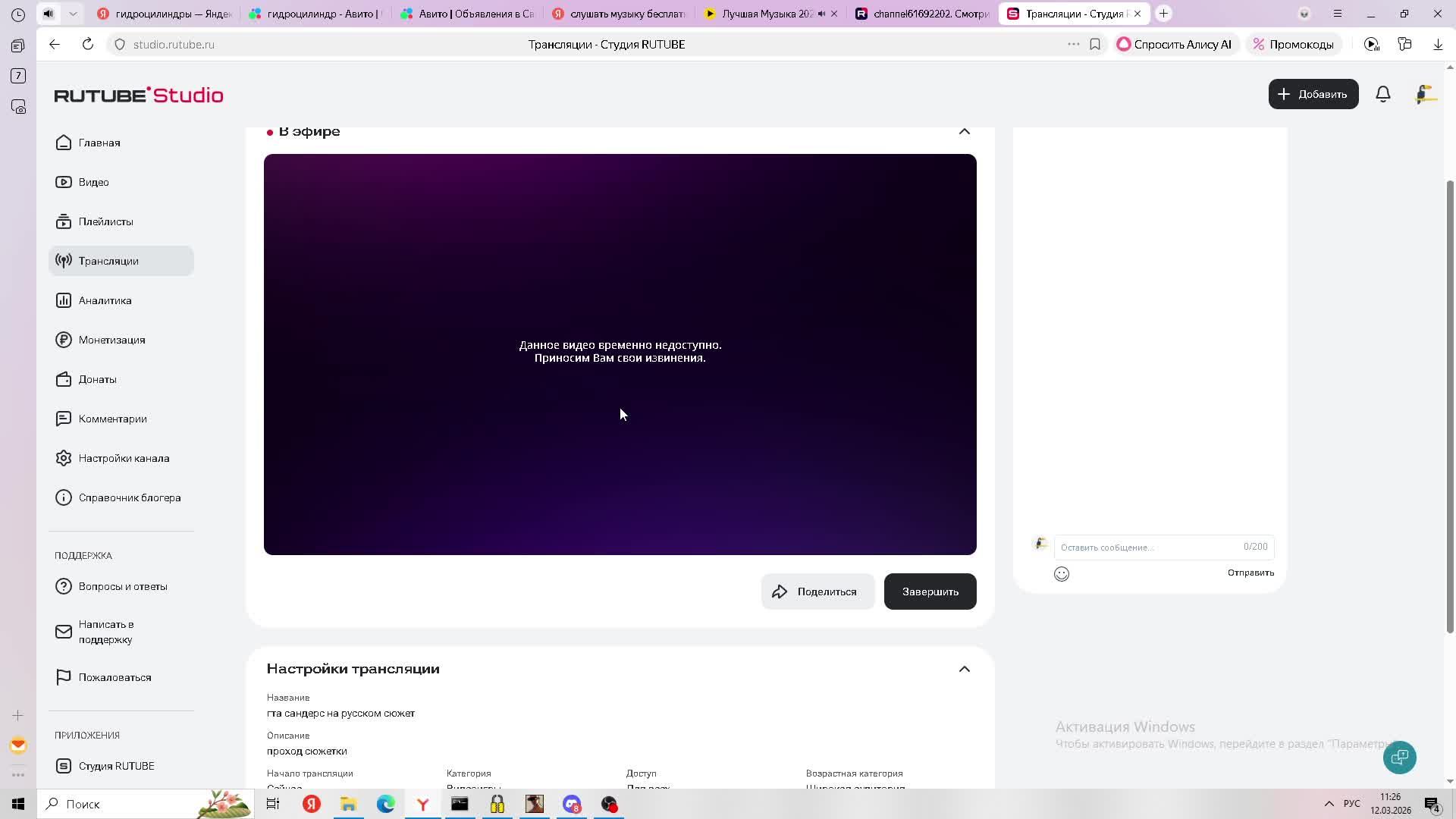Open Microsoft Edge from the taskbar
Screen dimensions: 1456x819
385,804
